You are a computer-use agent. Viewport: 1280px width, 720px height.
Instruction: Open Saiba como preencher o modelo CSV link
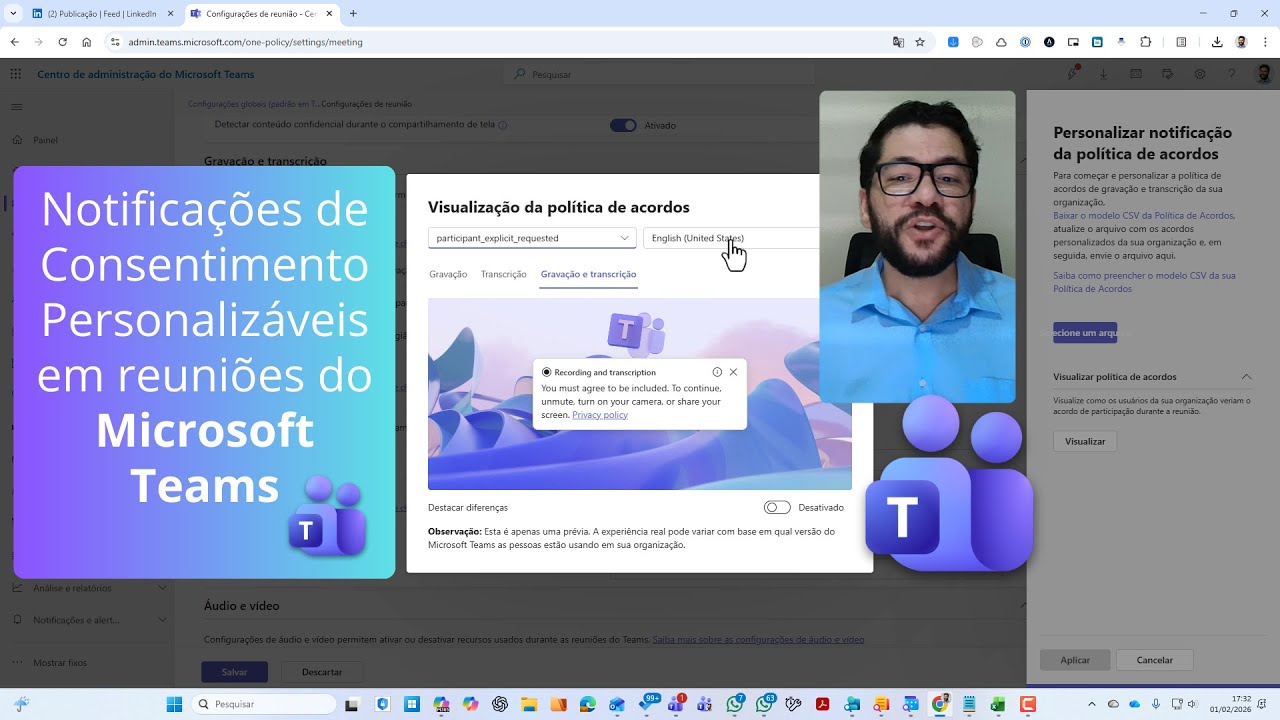point(1144,282)
